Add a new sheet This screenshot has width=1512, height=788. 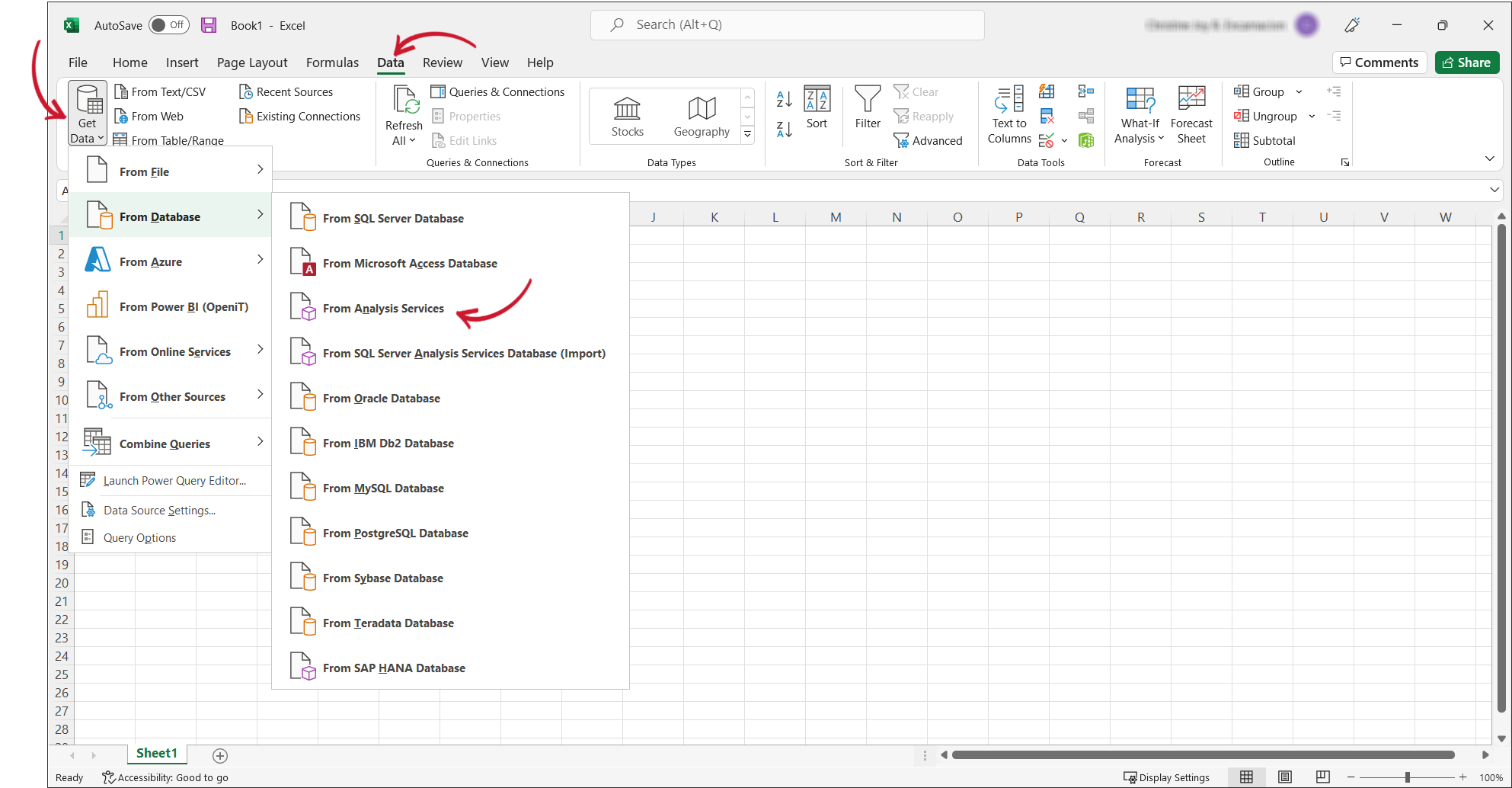(220, 755)
